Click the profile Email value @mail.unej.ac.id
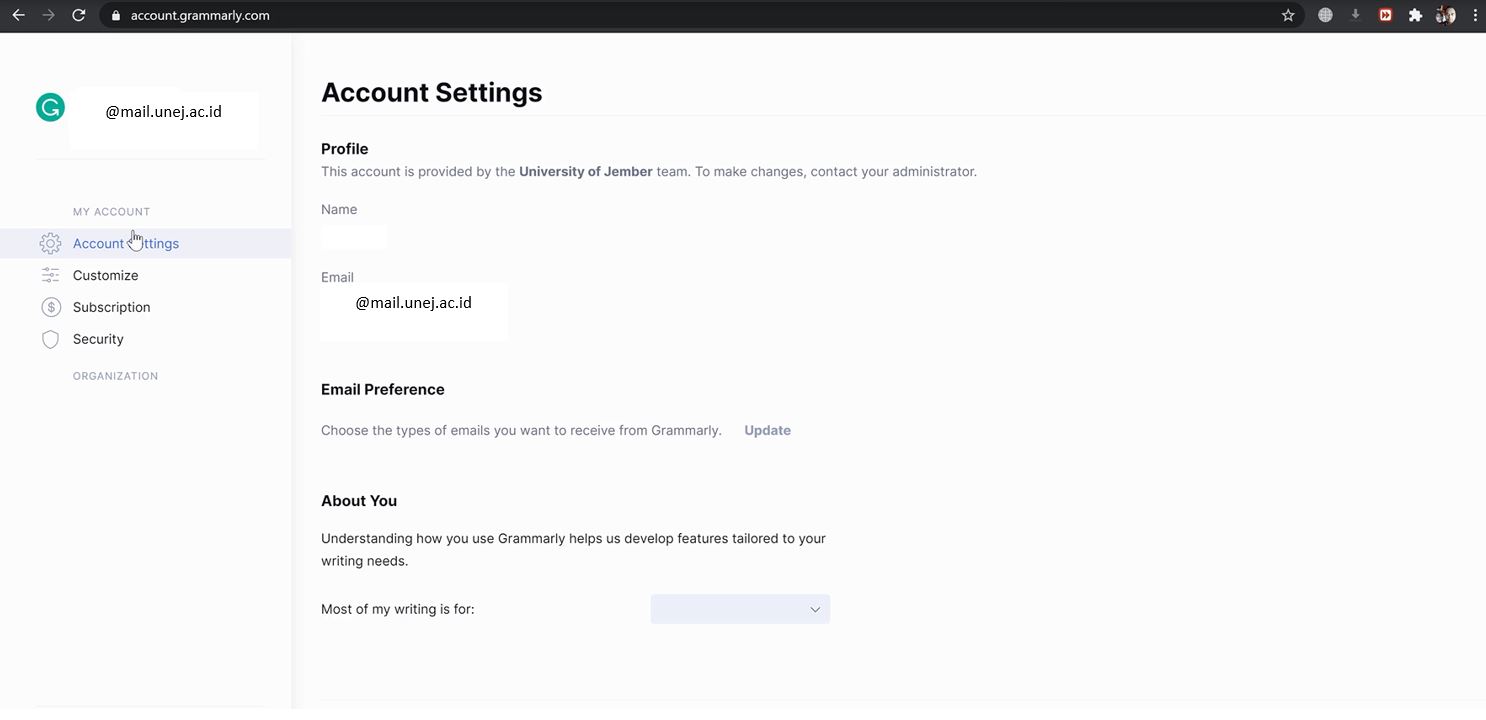Screen dimensions: 1486x720 tap(413, 302)
